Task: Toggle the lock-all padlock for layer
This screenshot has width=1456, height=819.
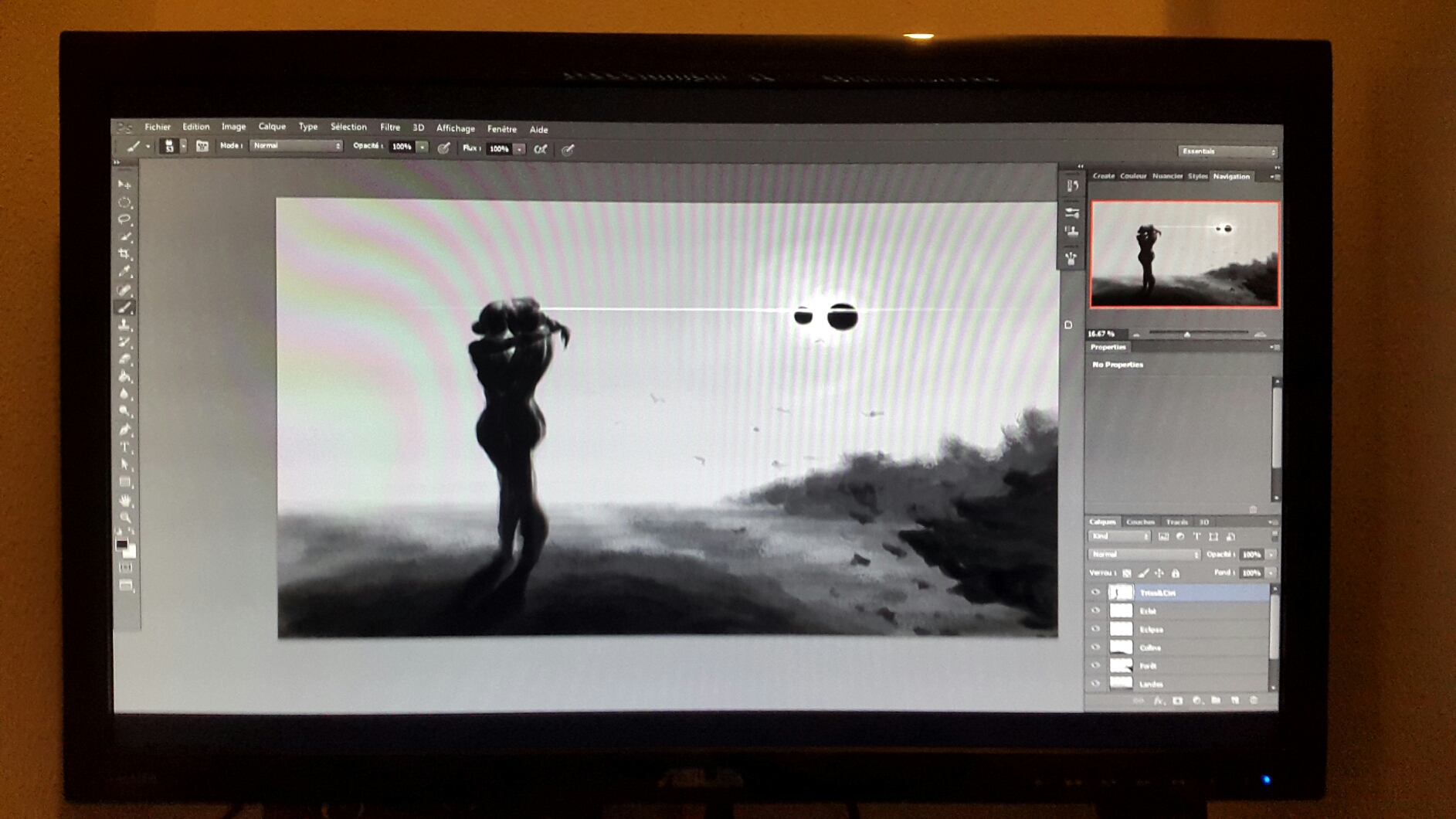Action: (1176, 573)
